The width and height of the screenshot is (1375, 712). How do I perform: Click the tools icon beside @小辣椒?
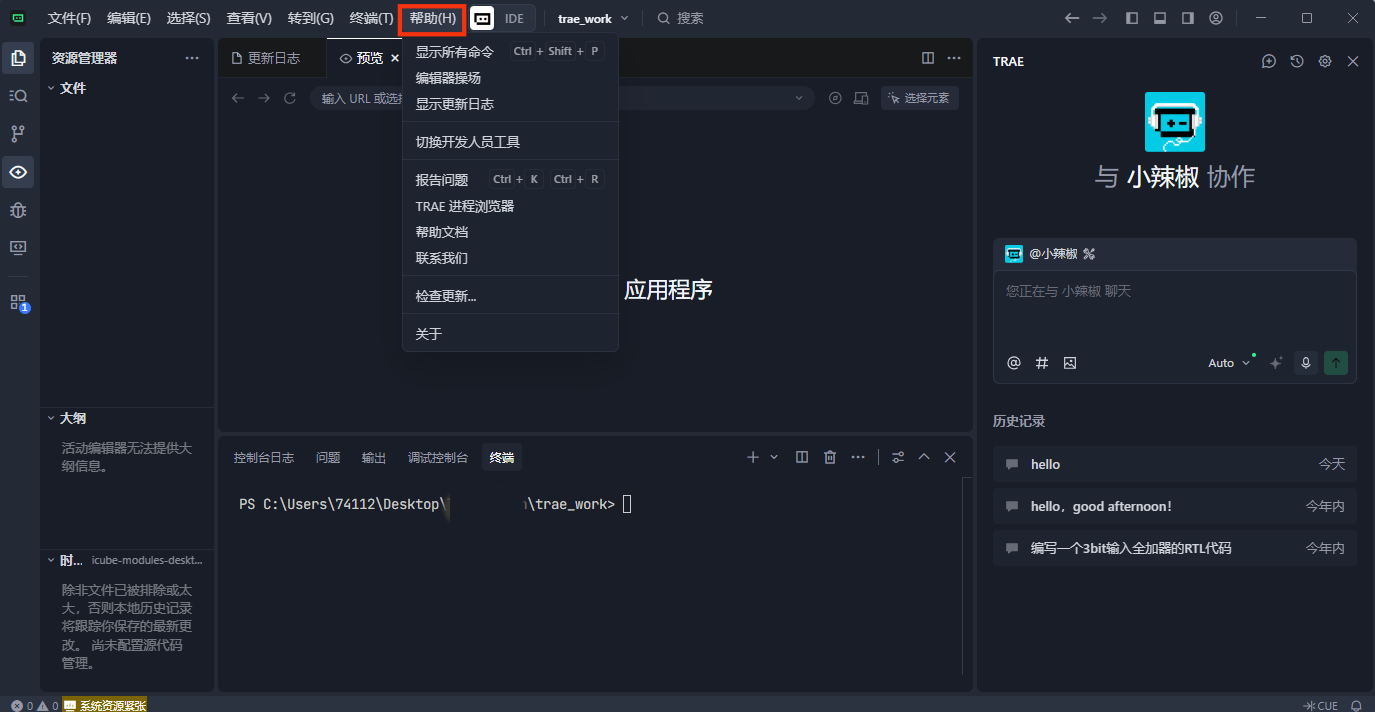click(1090, 254)
